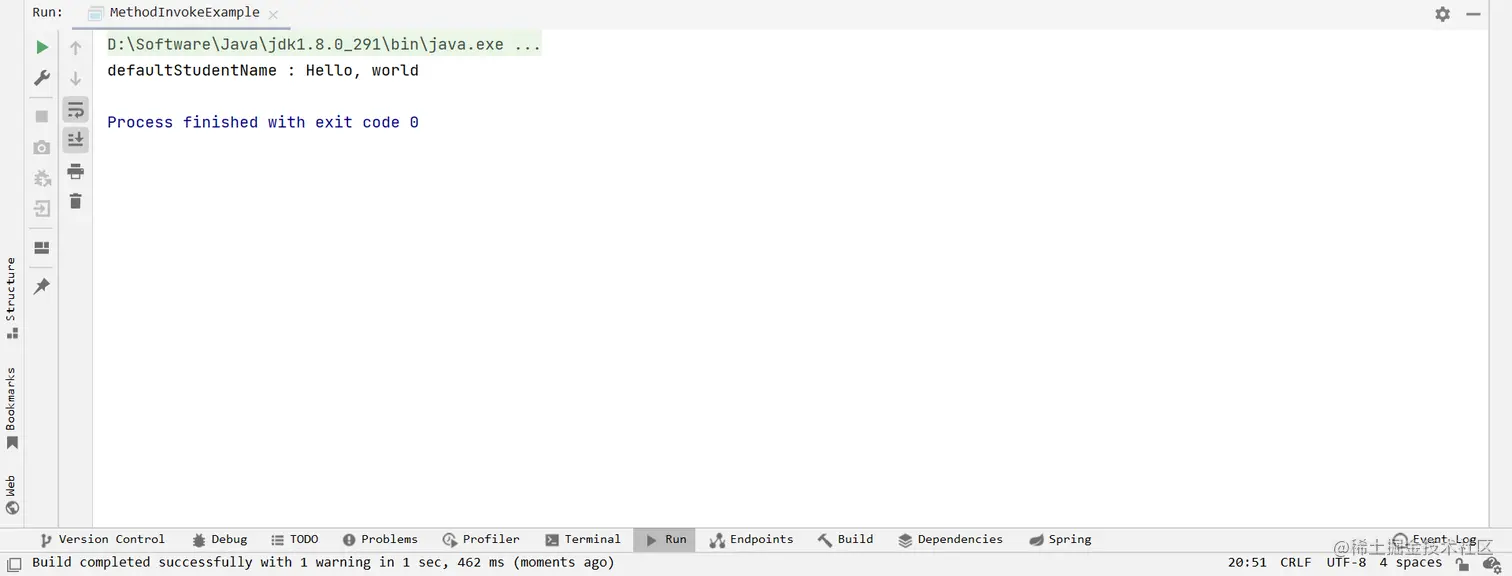Open the Terminal tool window
This screenshot has width=1512, height=576.
(x=583, y=540)
